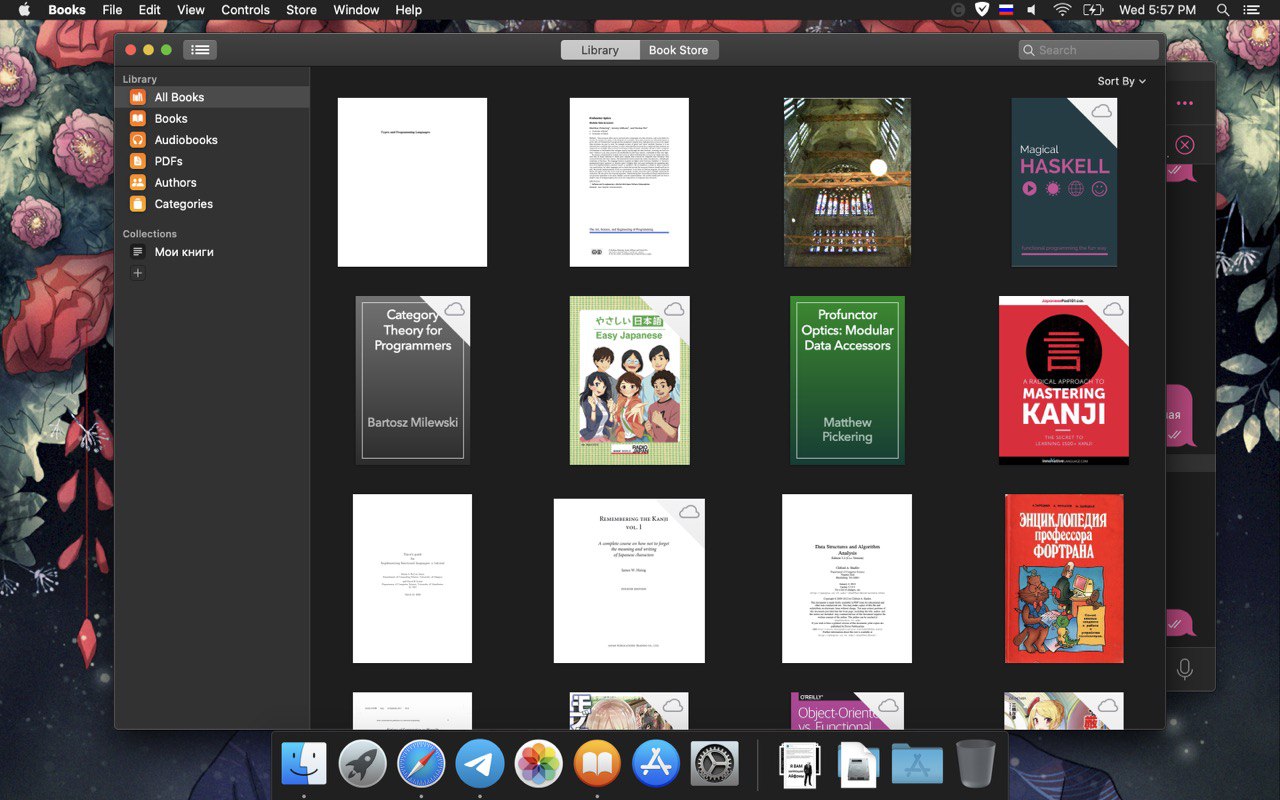Image resolution: width=1280 pixels, height=800 pixels.
Task: Open Telegram from the Dock
Action: click(x=480, y=764)
